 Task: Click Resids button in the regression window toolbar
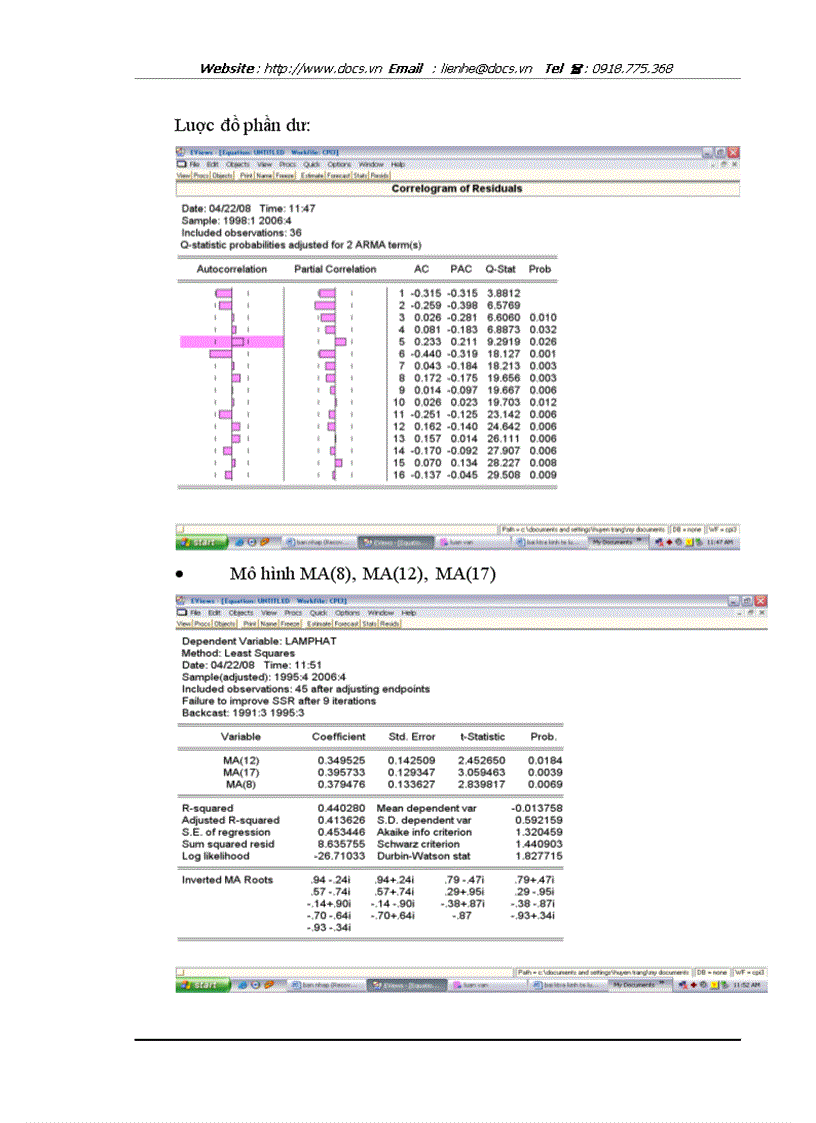pyautogui.click(x=389, y=623)
